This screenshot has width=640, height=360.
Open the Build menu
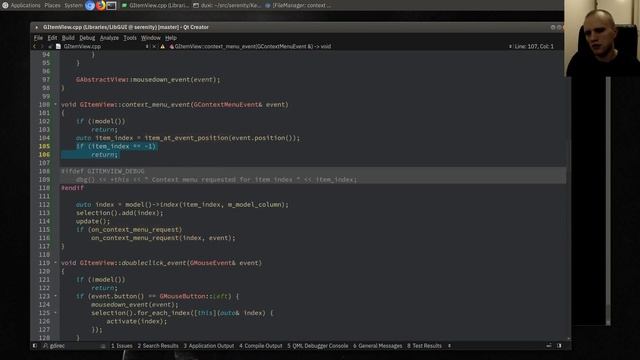[x=68, y=38]
